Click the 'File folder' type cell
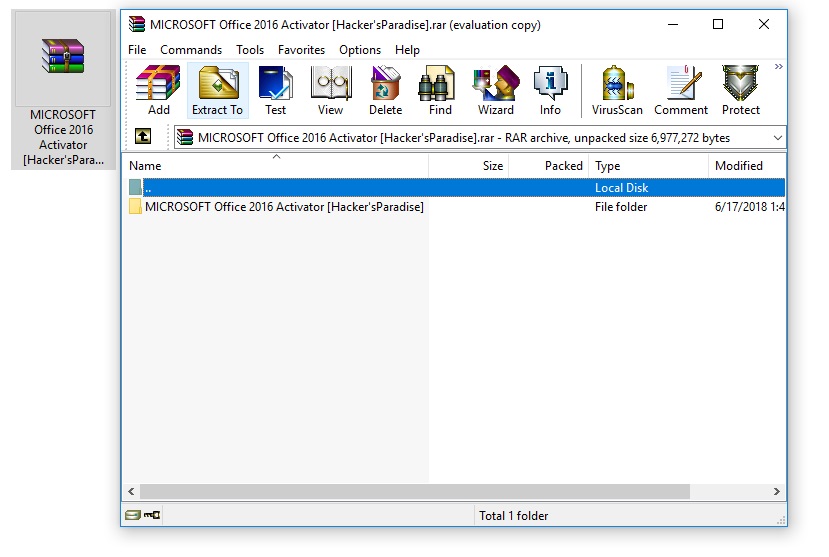This screenshot has width=829, height=557. tap(621, 207)
